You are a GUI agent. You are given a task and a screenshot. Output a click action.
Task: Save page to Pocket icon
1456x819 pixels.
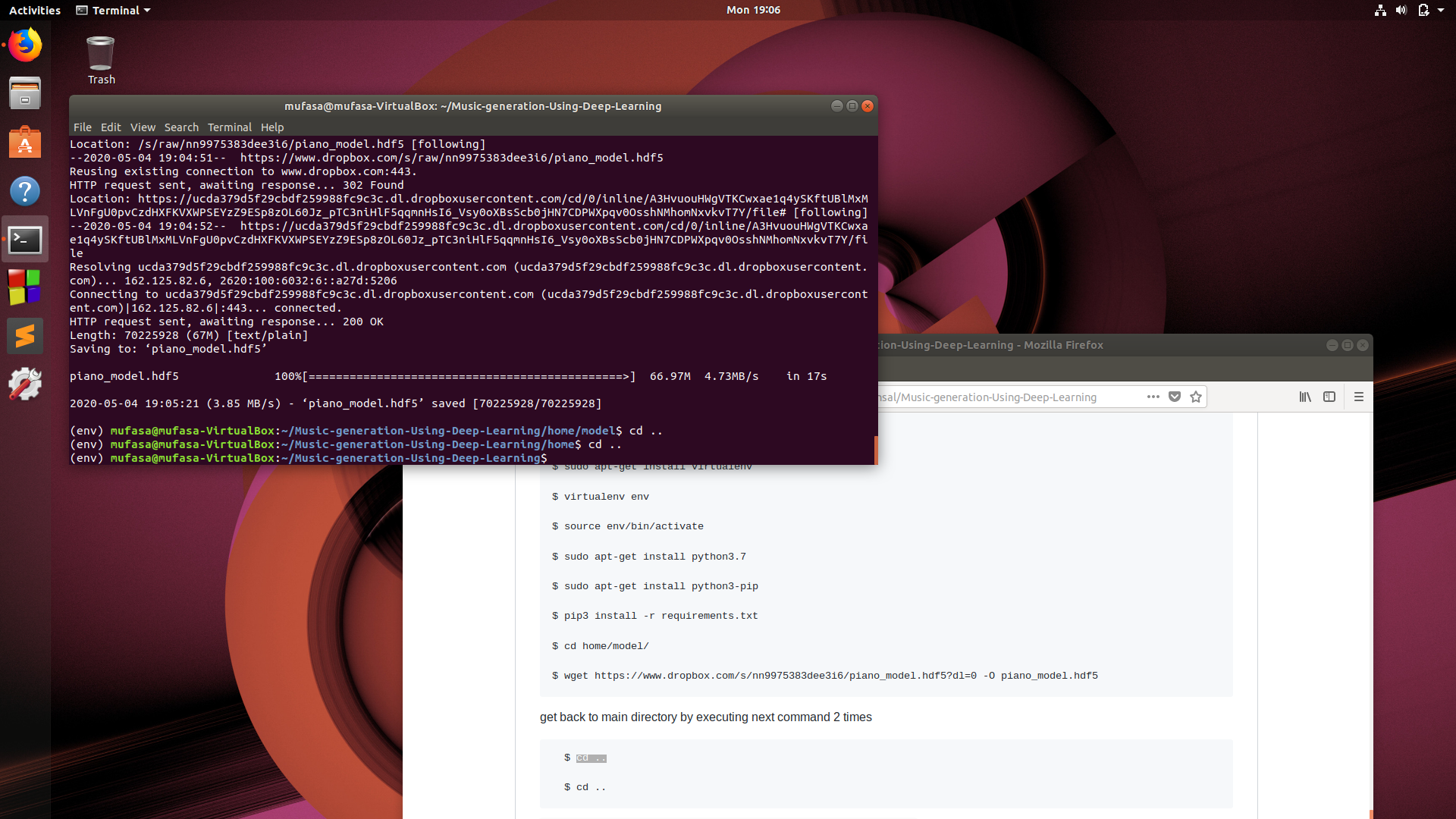[x=1175, y=397]
